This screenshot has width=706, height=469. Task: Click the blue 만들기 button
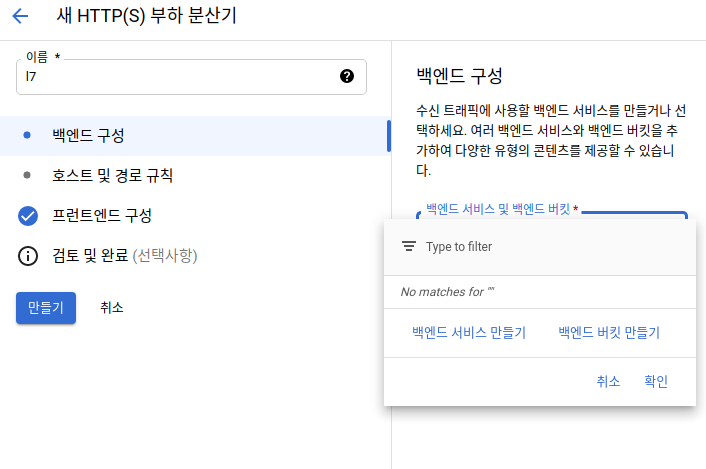[x=46, y=308]
